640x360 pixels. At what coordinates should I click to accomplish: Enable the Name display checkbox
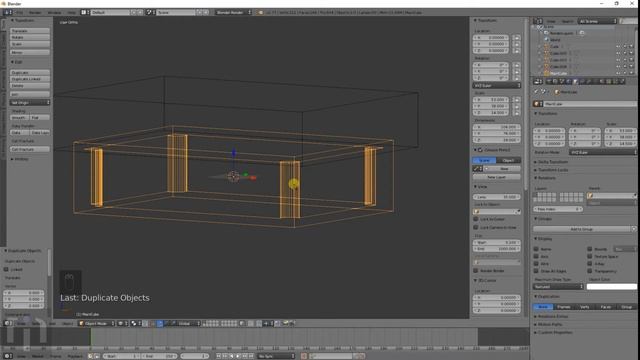[536, 249]
